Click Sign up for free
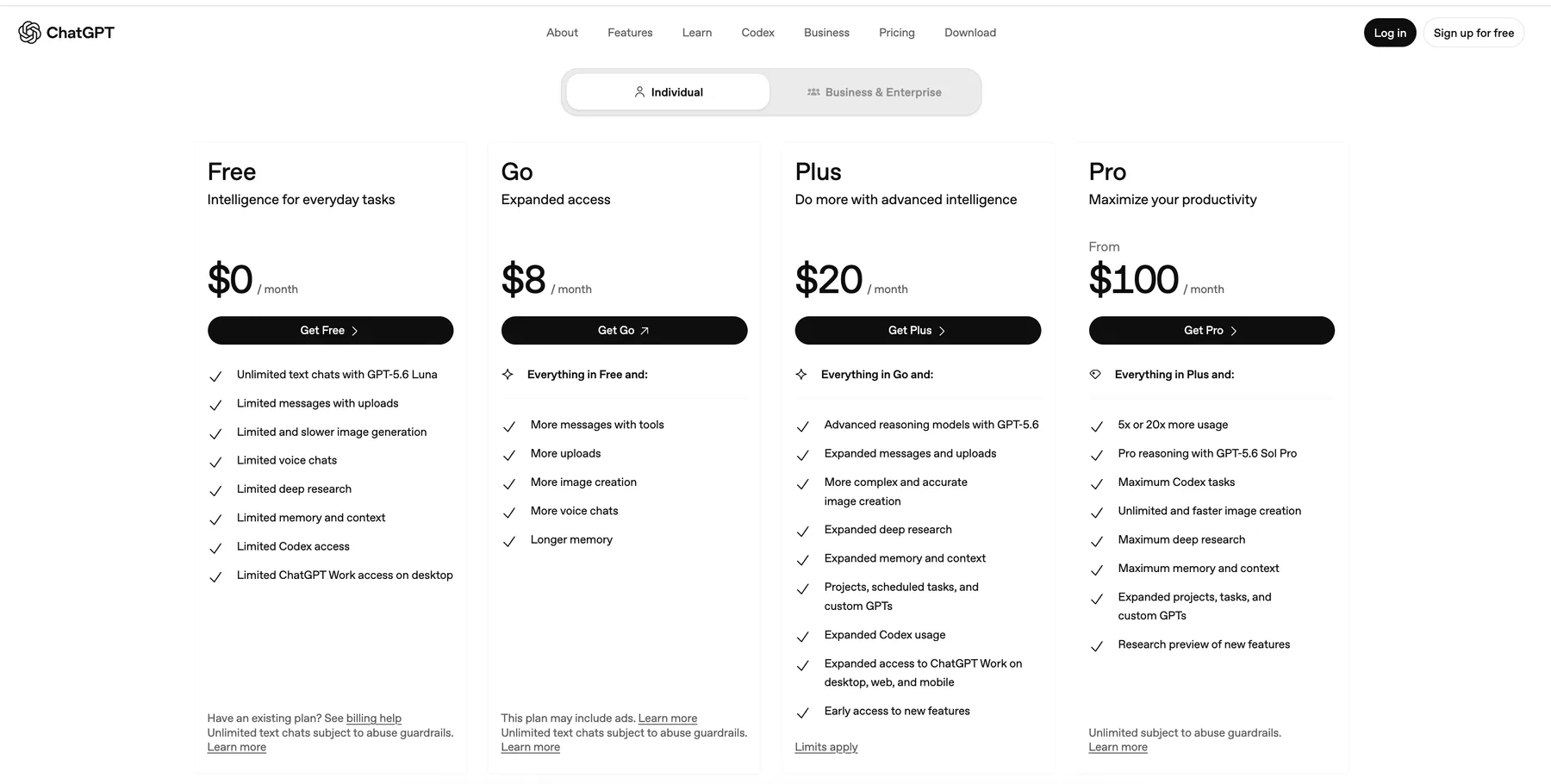Image resolution: width=1551 pixels, height=784 pixels. pos(1473,33)
